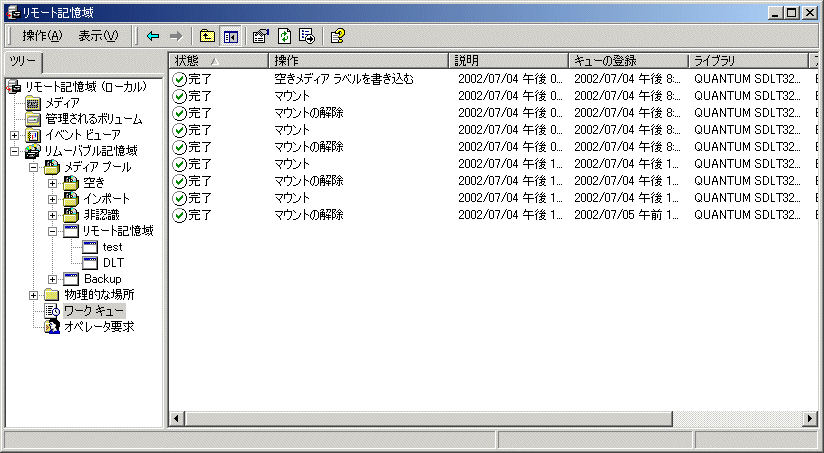
Task: Select the Backup pool icon
Action: [x=71, y=279]
